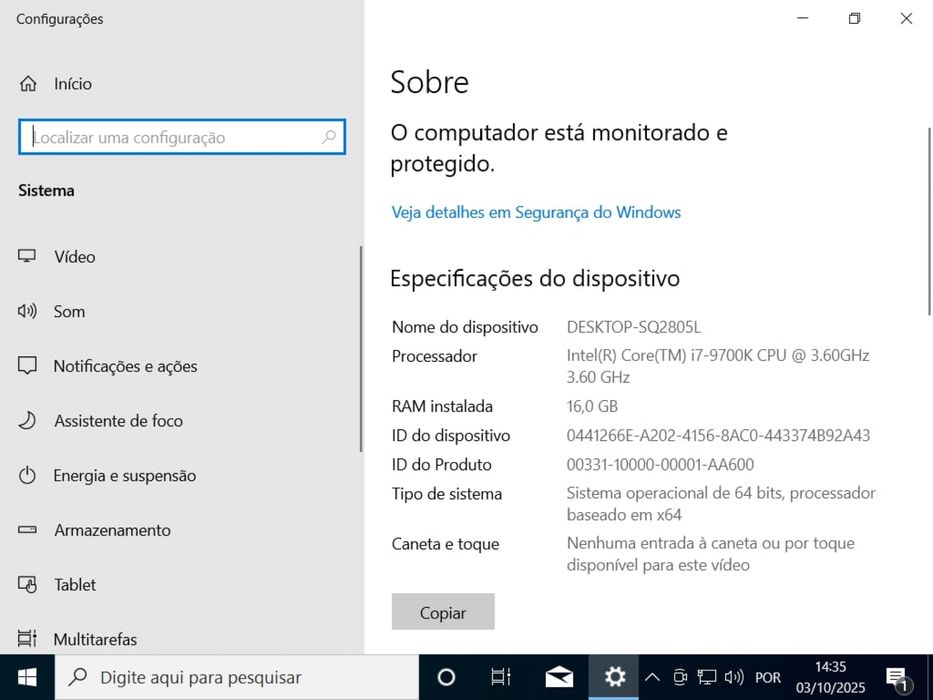The height and width of the screenshot is (700, 933).
Task: Click the Tablet icon in sidebar
Action: [27, 585]
